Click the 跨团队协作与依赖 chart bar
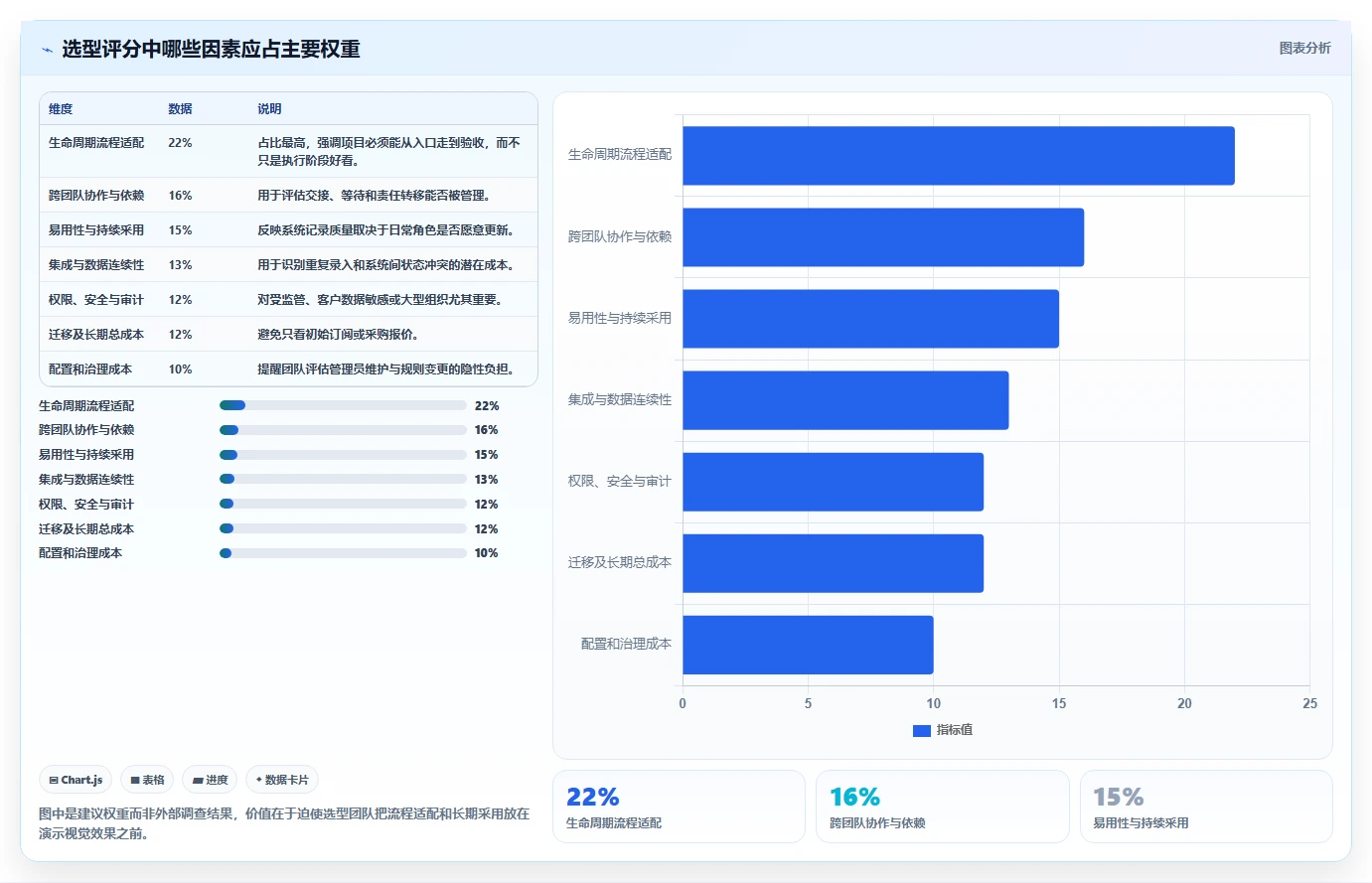The width and height of the screenshot is (1372, 883). [883, 237]
